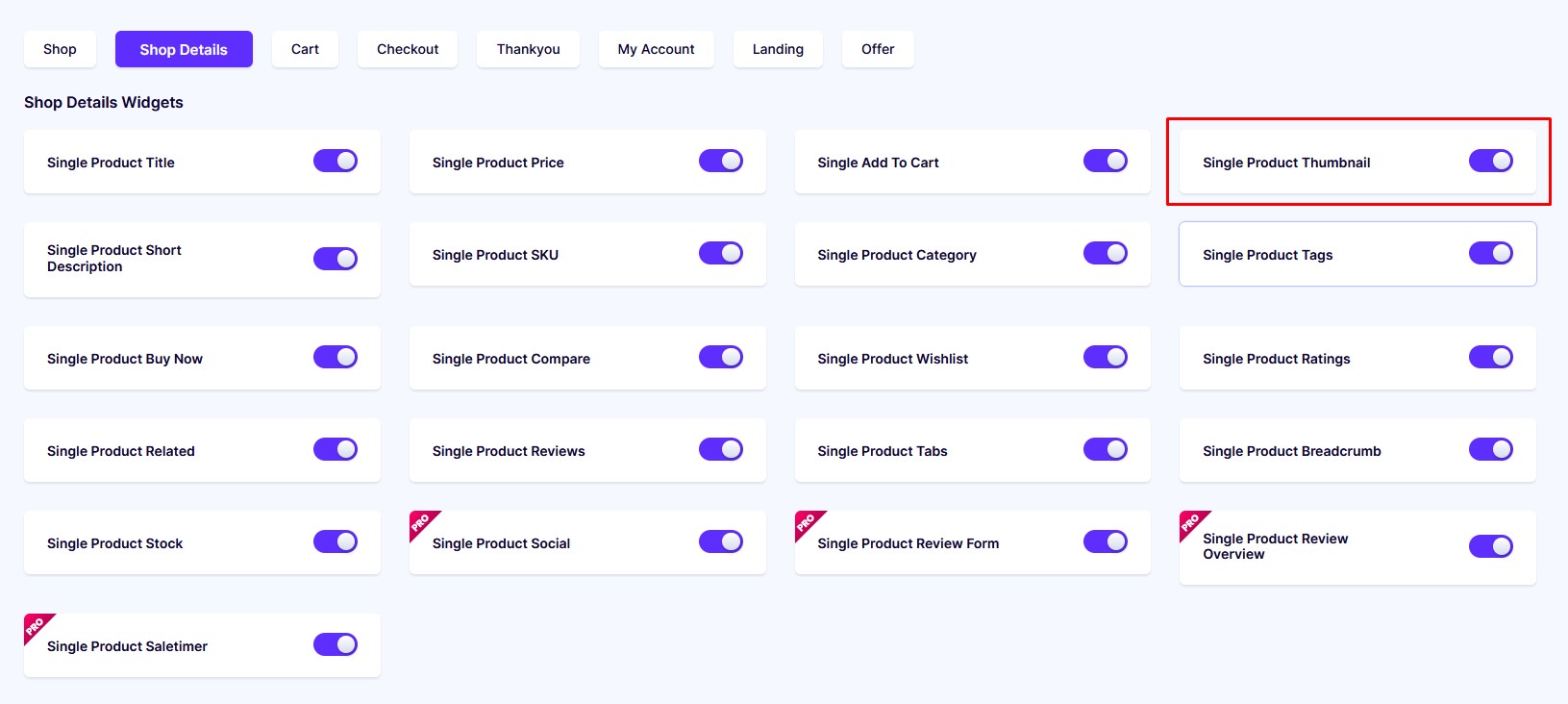Open the Shop tab
The width and height of the screenshot is (1568, 704).
point(60,49)
